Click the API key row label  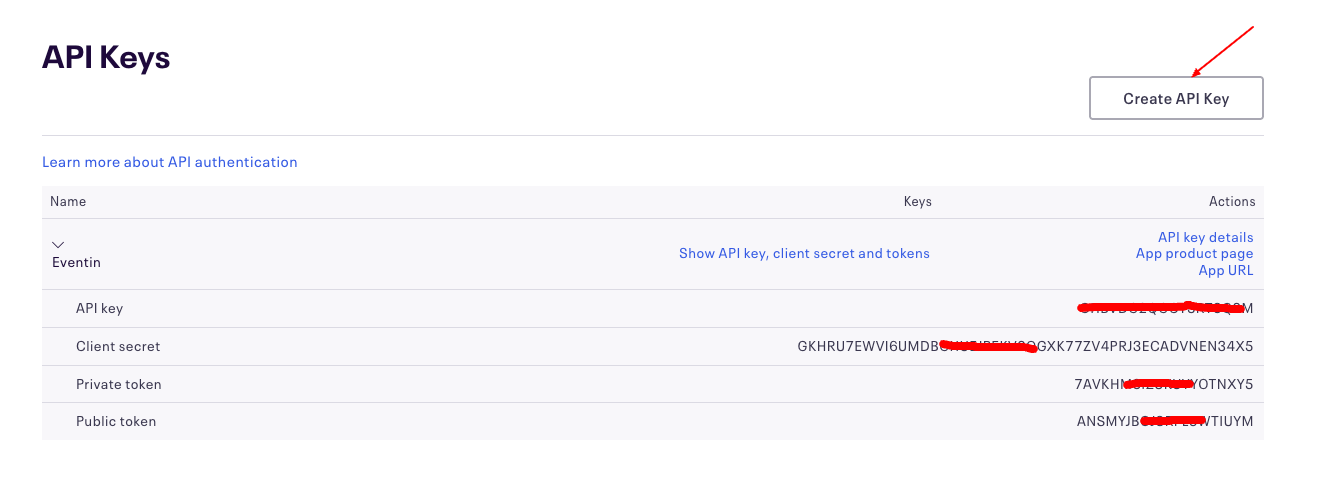click(x=99, y=308)
